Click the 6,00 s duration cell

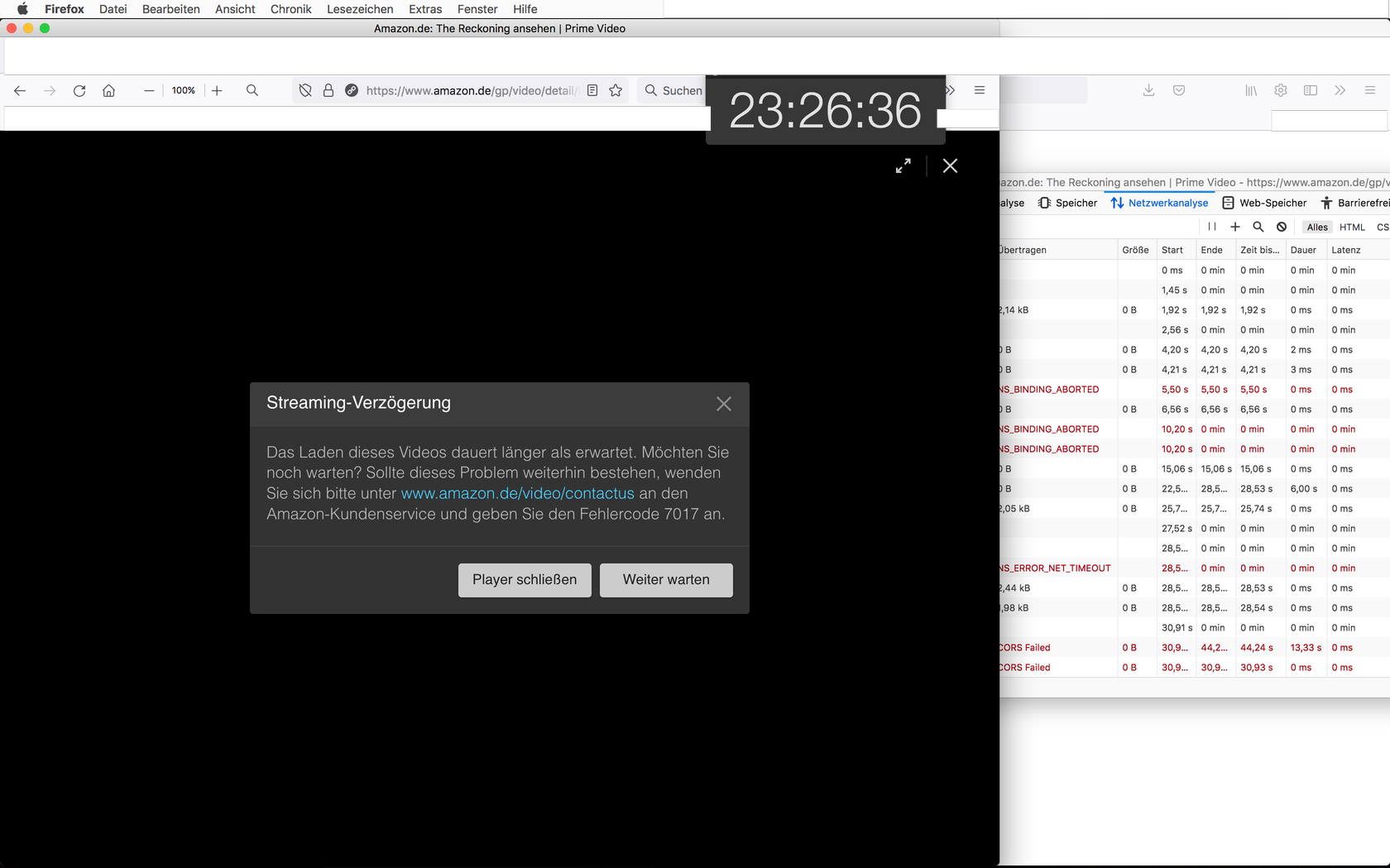pos(1306,489)
